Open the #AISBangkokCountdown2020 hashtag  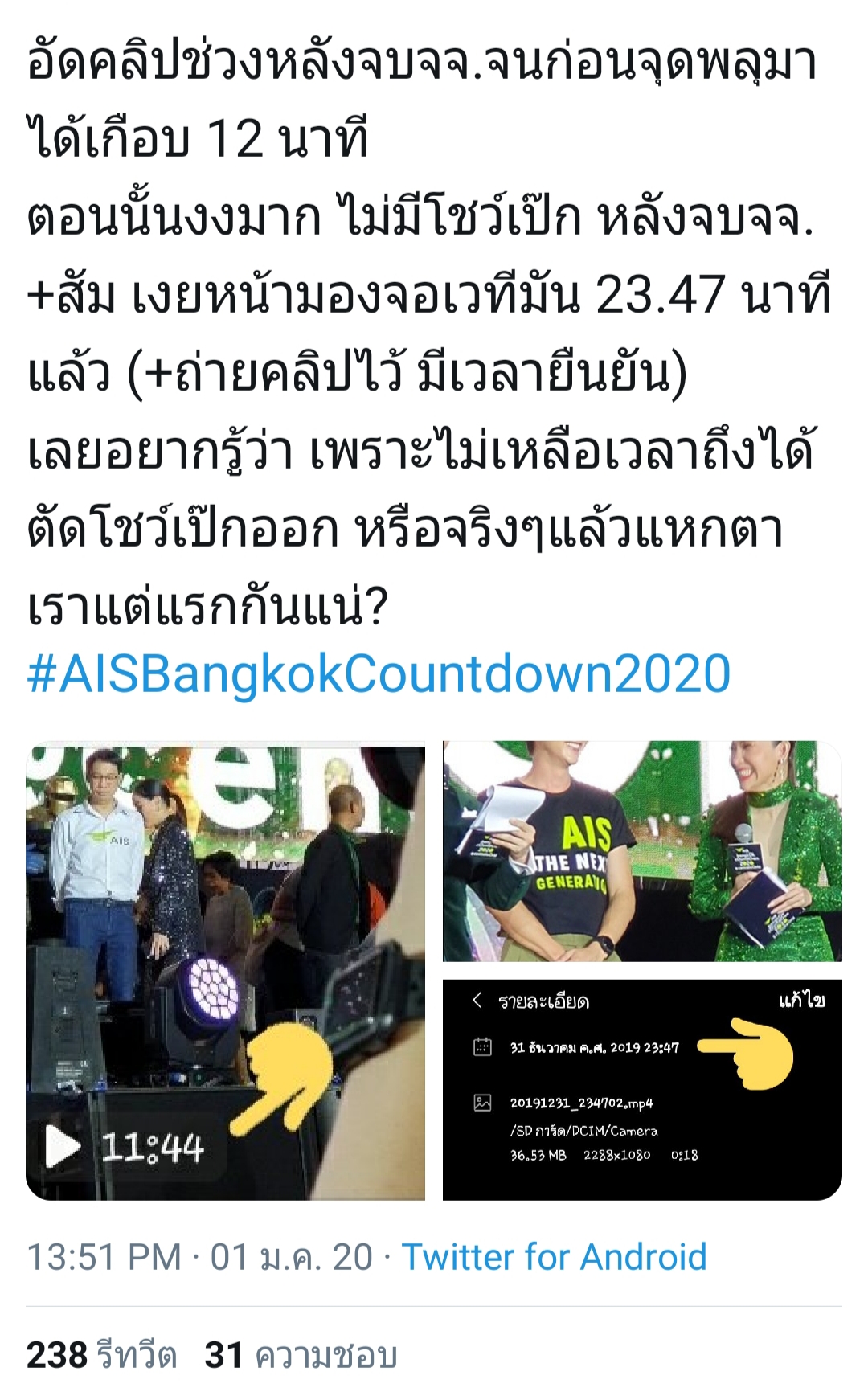click(x=379, y=673)
